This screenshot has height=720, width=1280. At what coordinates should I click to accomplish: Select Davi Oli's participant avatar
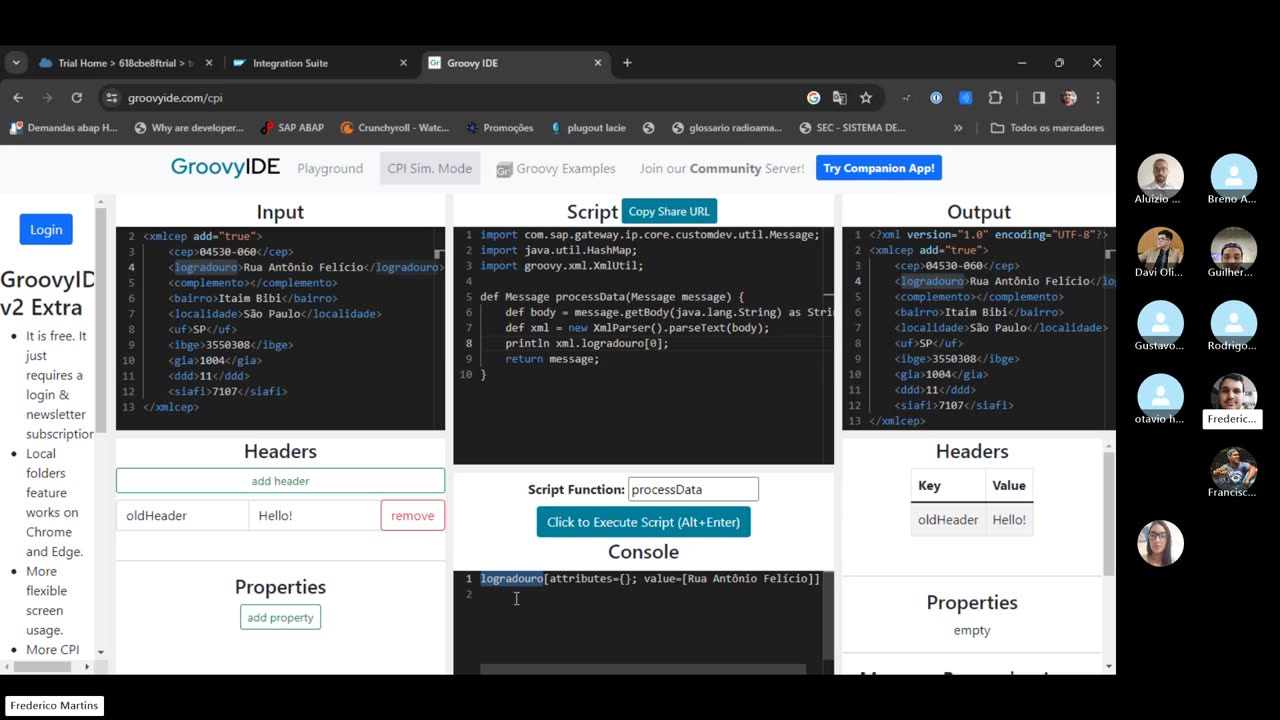coord(1160,252)
